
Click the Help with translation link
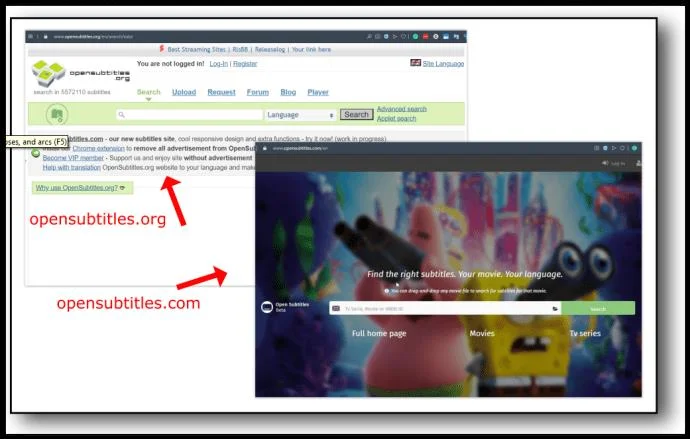tap(72, 167)
